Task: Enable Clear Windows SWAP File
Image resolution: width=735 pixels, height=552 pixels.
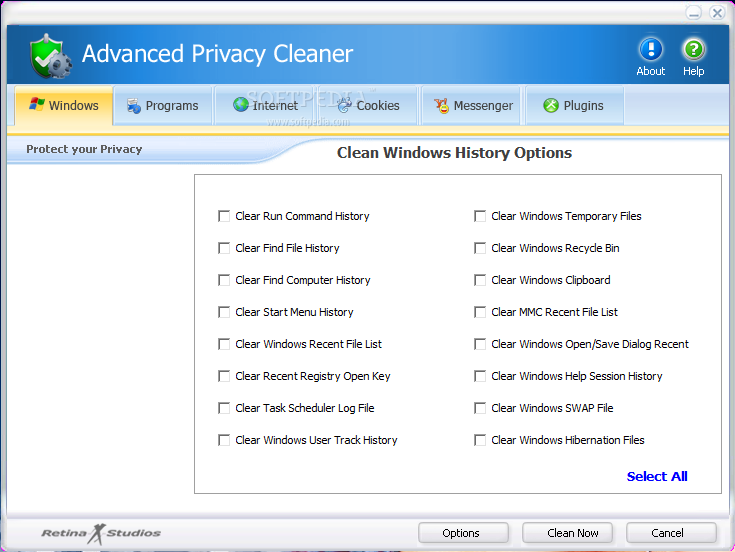Action: (x=480, y=408)
